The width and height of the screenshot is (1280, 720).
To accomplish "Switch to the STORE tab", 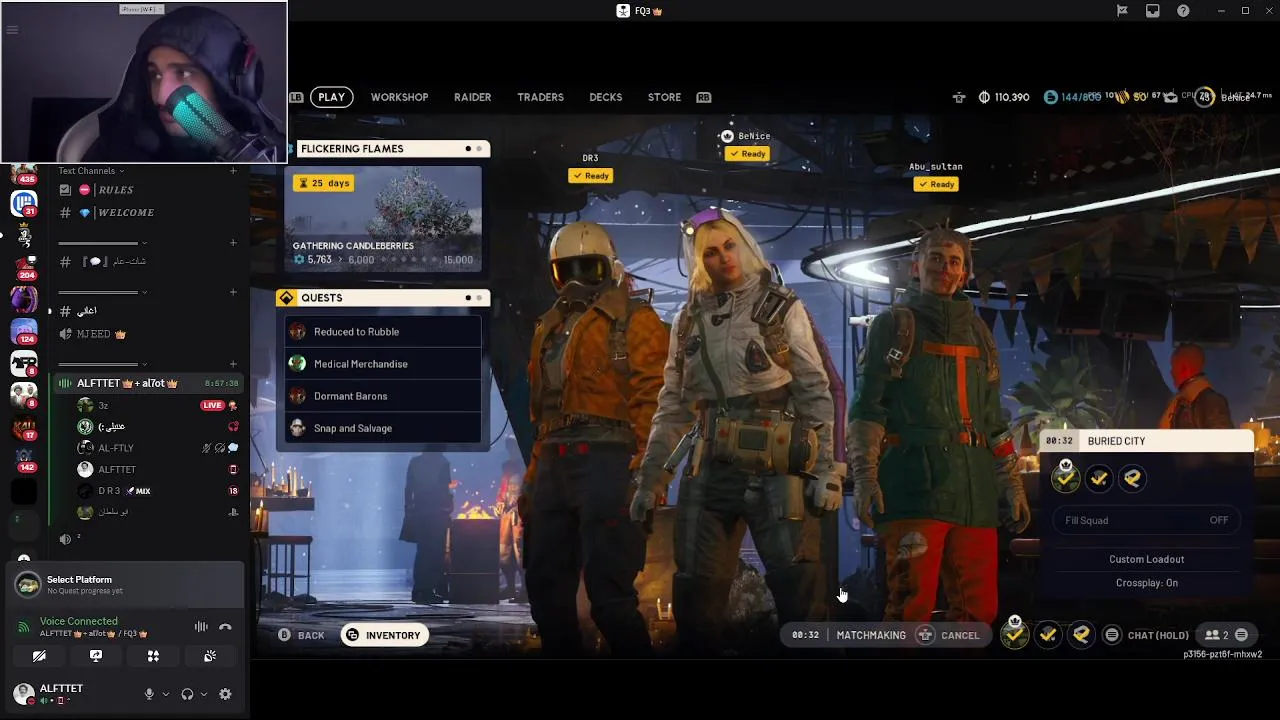I will [664, 97].
